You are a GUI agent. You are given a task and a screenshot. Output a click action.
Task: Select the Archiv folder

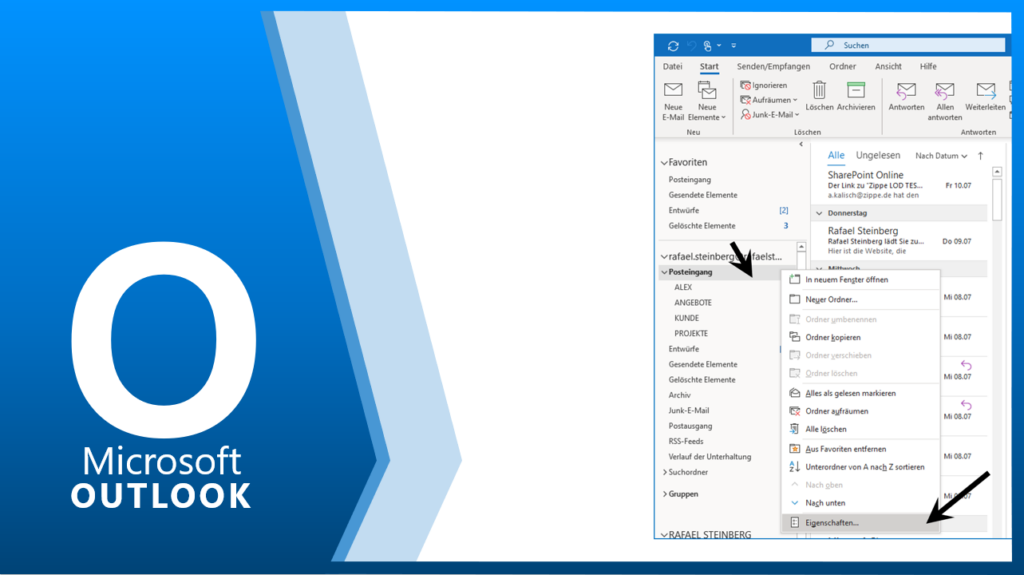coord(679,395)
